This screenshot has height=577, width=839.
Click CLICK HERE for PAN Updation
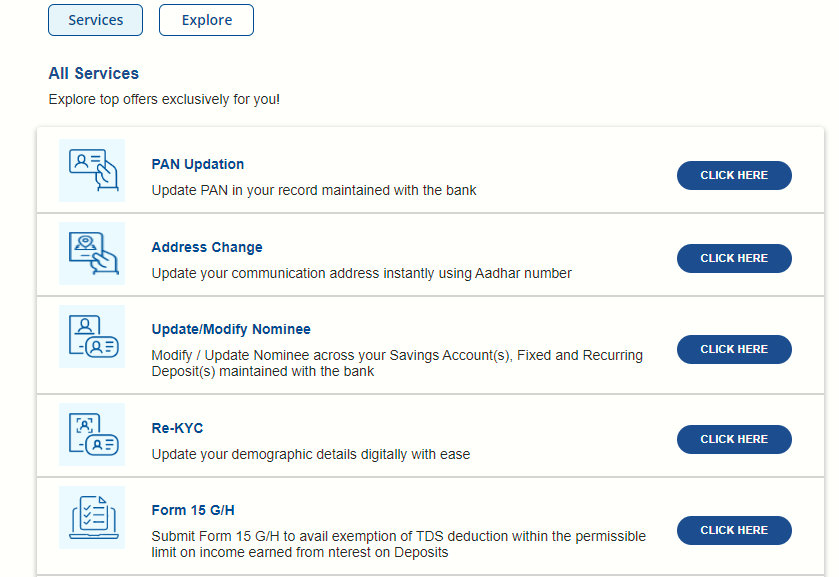point(734,176)
